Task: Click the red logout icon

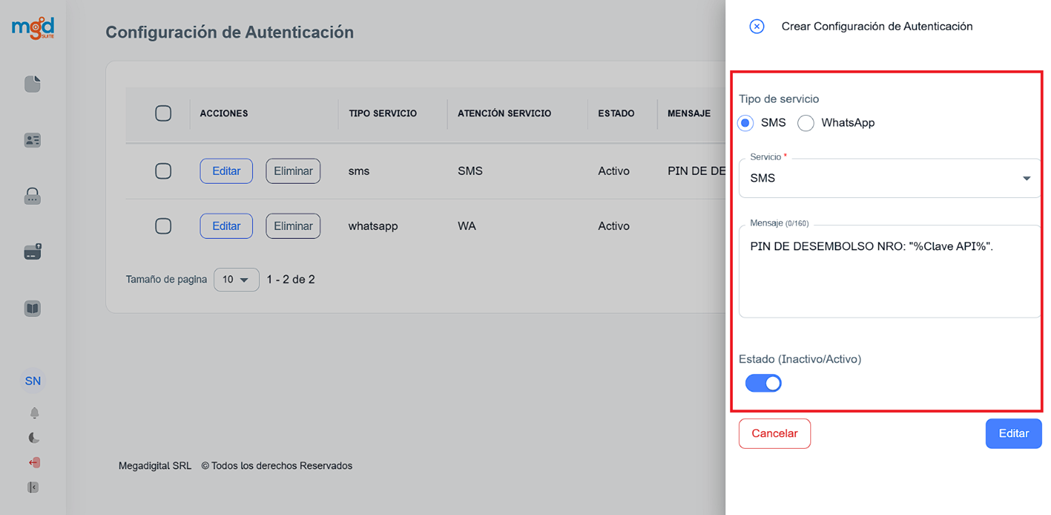Action: point(34,463)
